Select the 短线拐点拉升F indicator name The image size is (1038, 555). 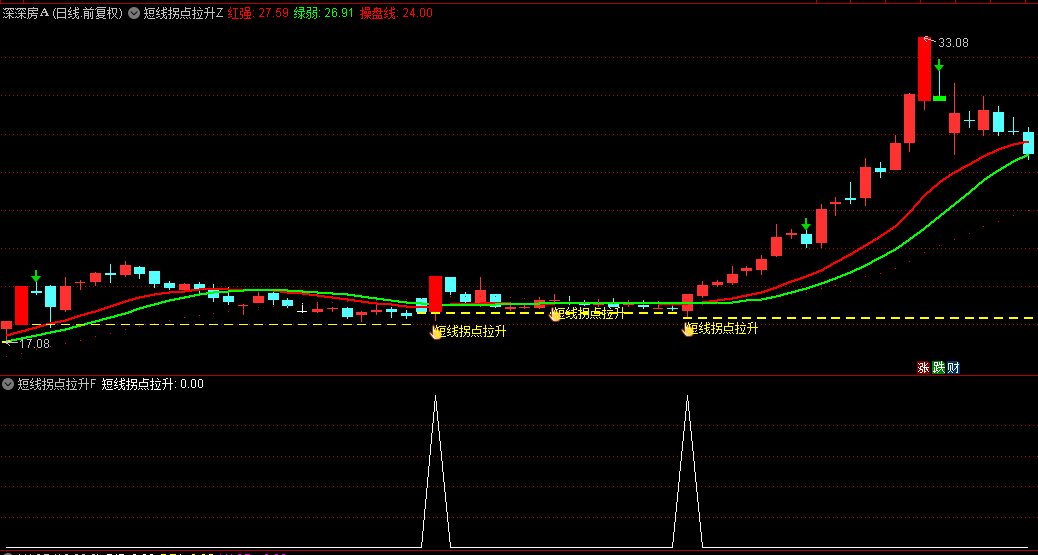click(57, 383)
